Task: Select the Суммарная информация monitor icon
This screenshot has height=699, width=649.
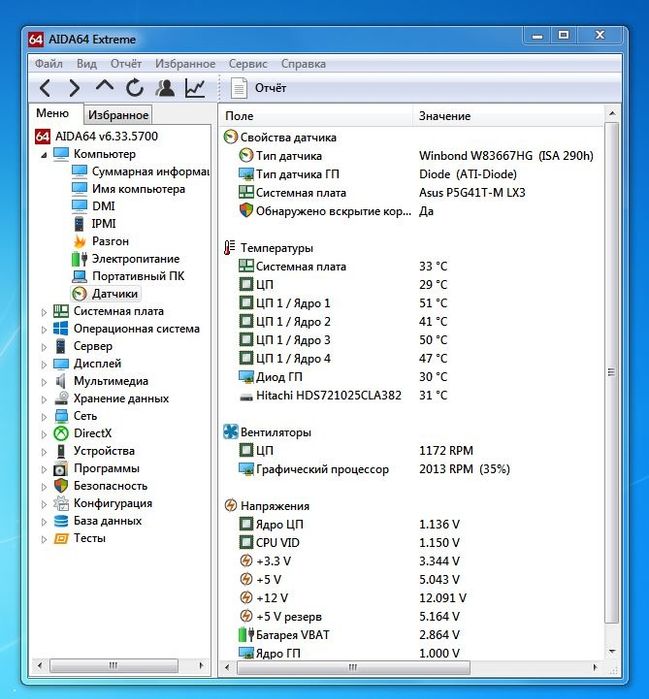Action: [x=80, y=172]
